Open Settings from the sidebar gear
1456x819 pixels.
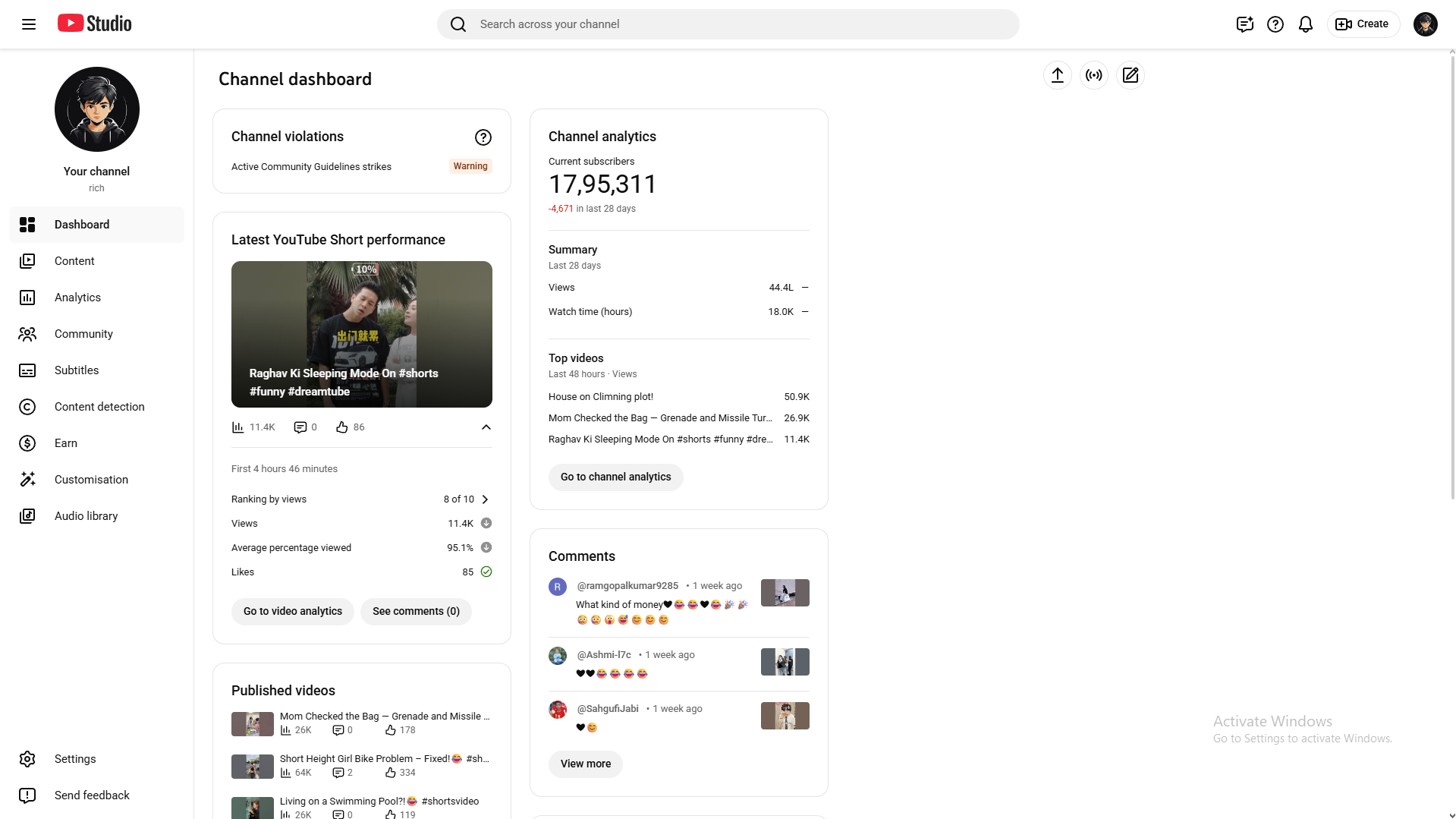(75, 758)
